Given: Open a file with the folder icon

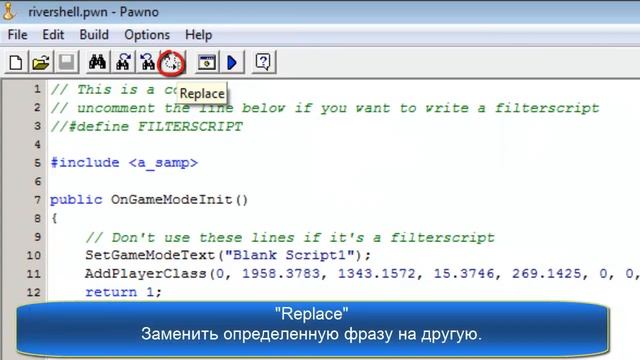Looking at the screenshot, I should click(41, 62).
